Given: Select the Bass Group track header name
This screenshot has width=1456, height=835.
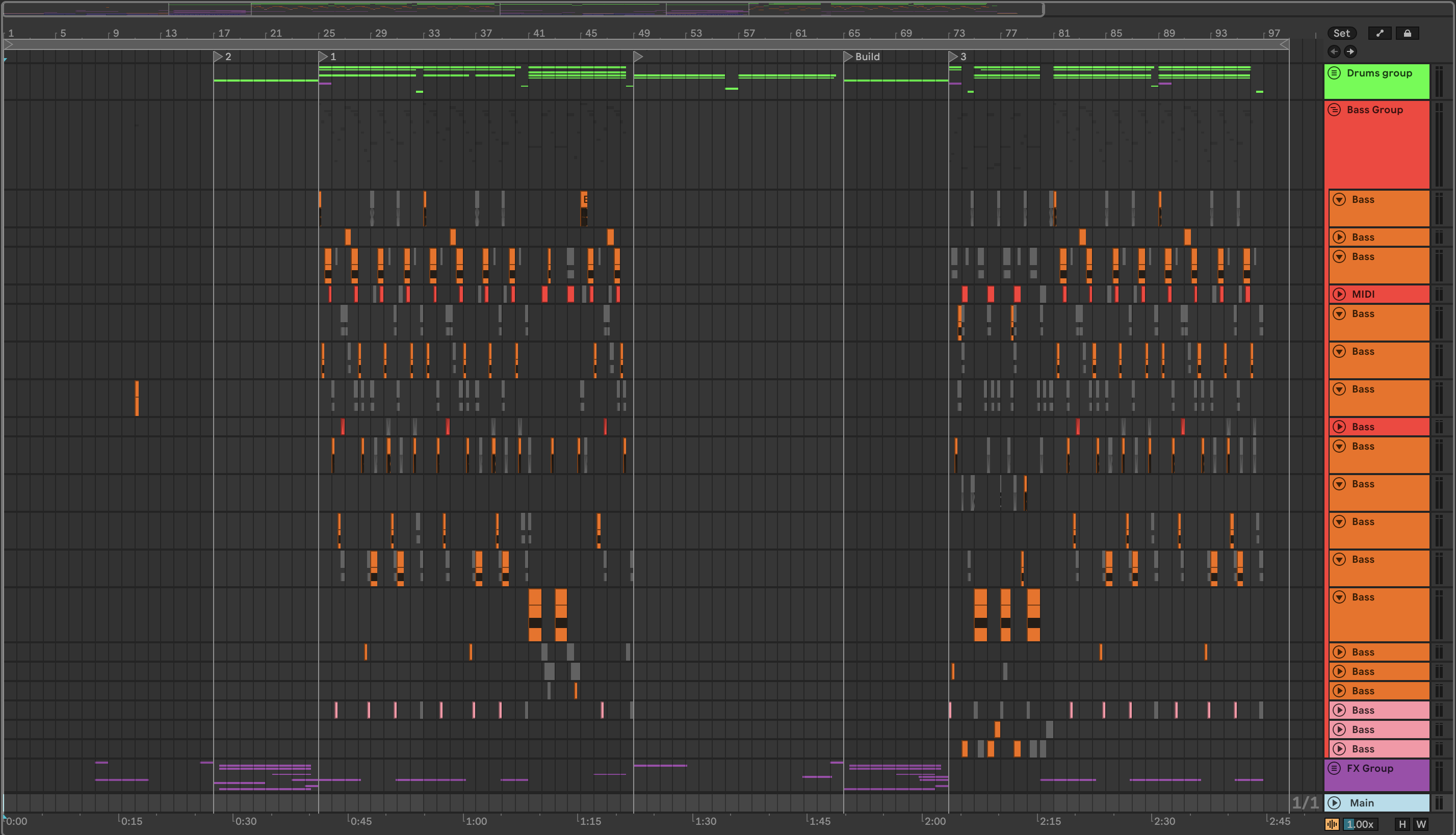Looking at the screenshot, I should coord(1374,110).
